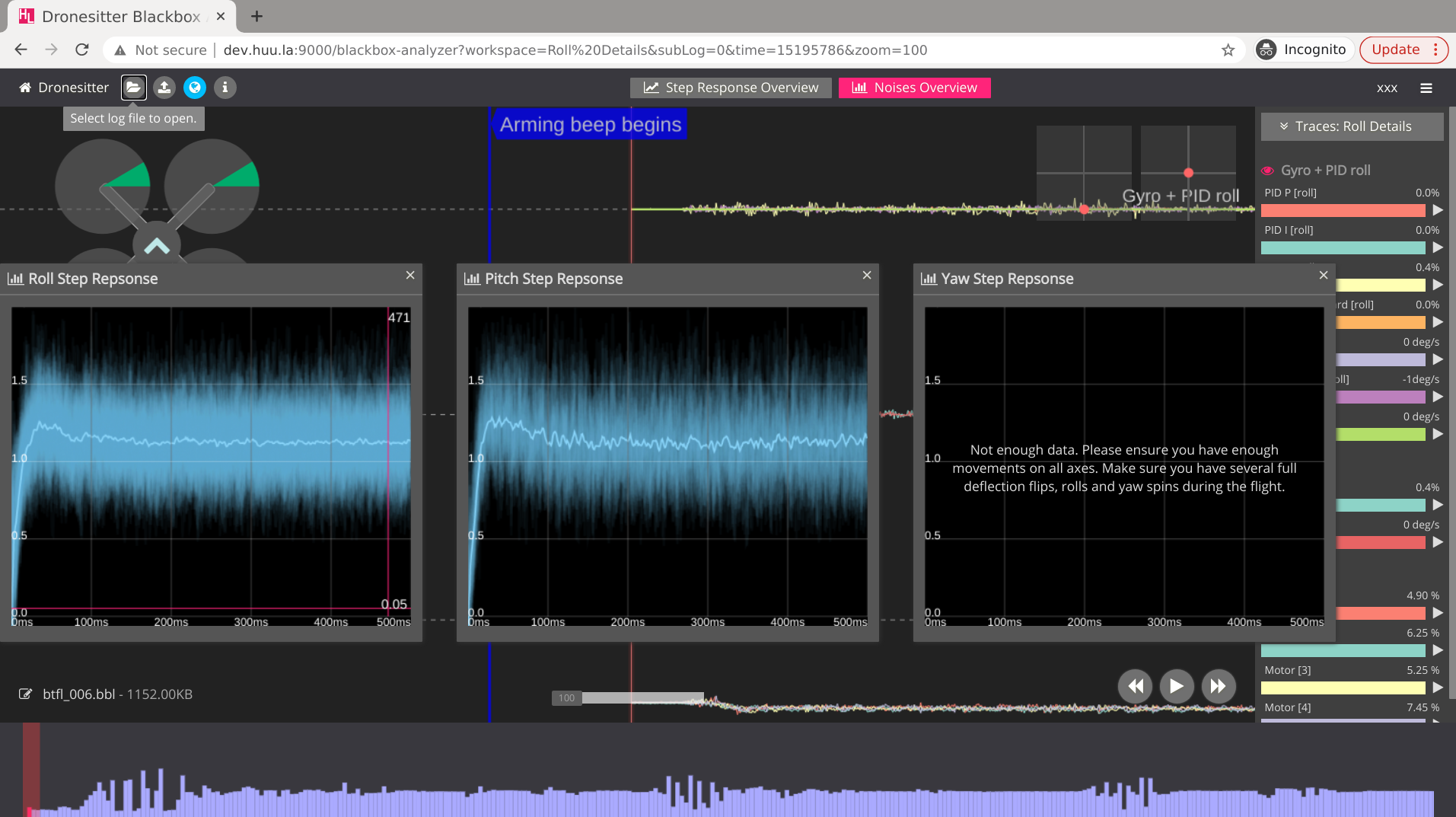
Task: Expand the PID I [roll] arrow
Action: (x=1437, y=247)
